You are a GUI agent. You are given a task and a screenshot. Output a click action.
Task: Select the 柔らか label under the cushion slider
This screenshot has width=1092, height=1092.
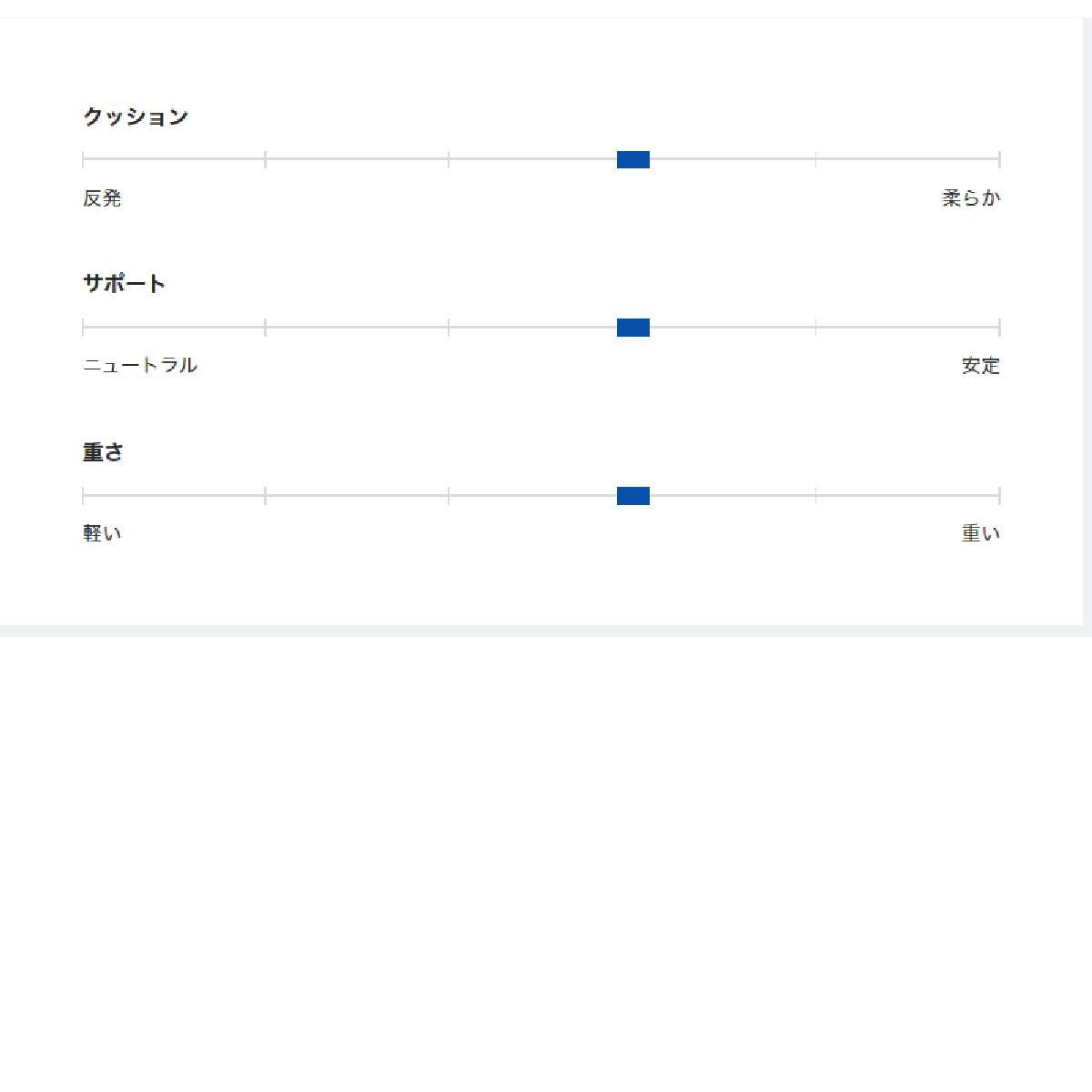[x=971, y=198]
